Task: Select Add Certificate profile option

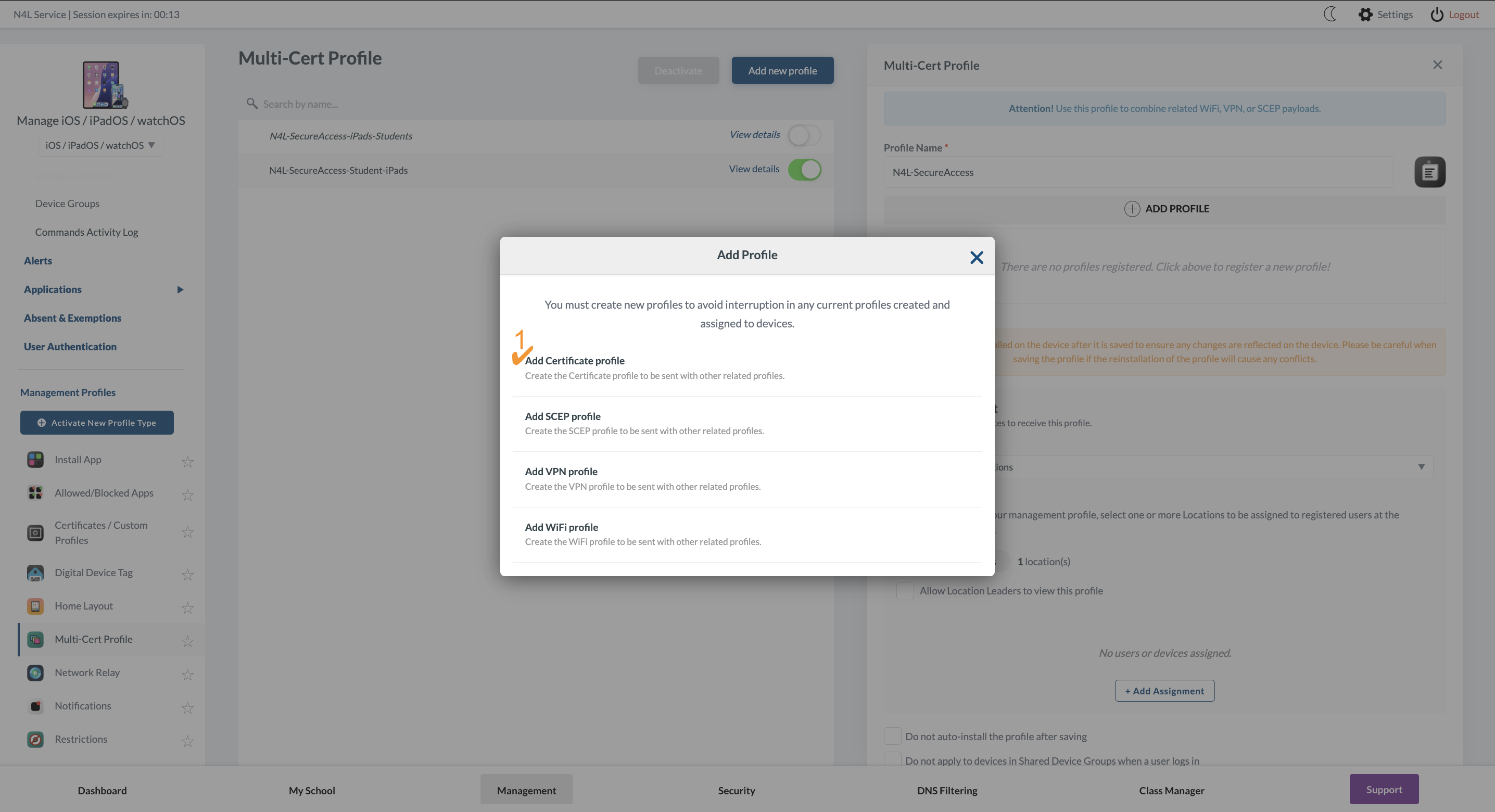Action: coord(747,368)
